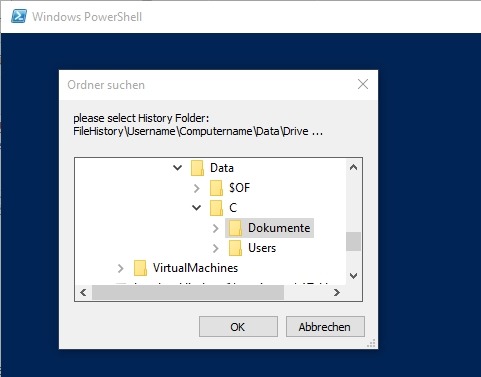Expand the VirtualMachines folder node

click(x=121, y=268)
